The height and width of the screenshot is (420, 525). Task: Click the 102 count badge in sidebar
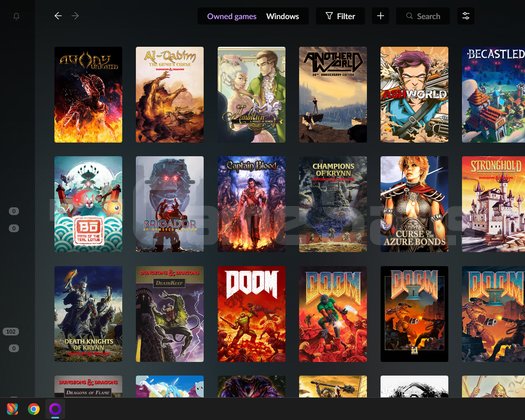(11, 332)
